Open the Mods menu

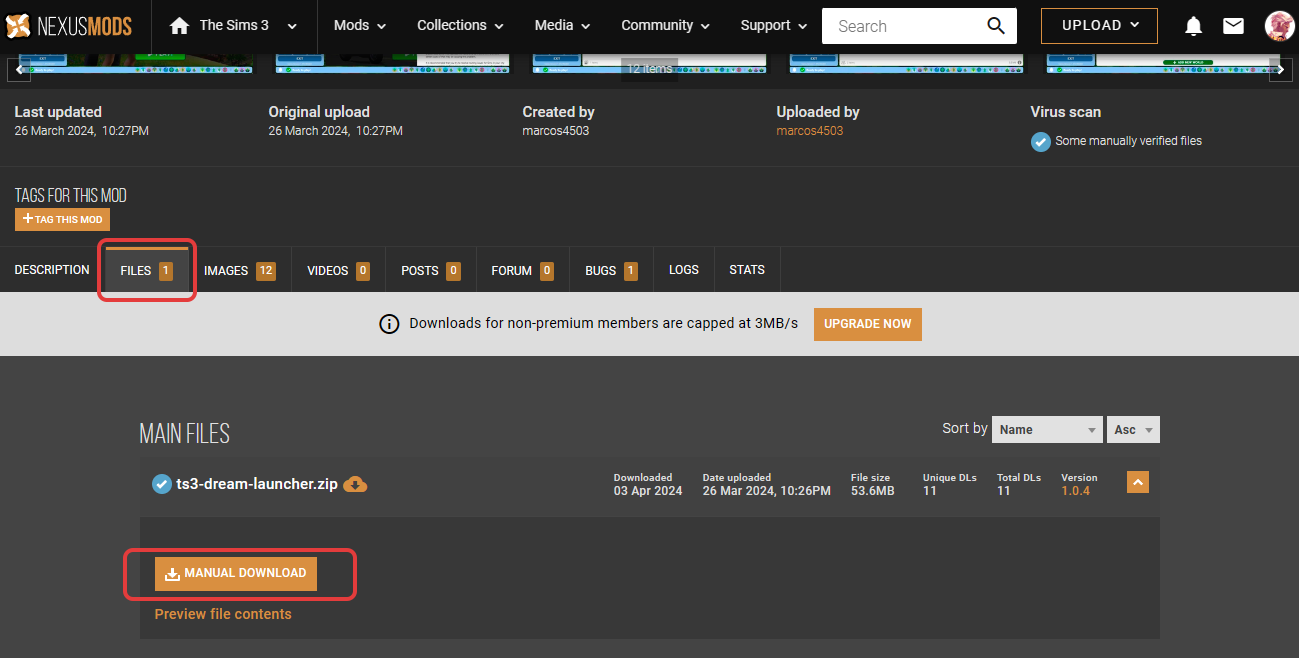pos(361,26)
